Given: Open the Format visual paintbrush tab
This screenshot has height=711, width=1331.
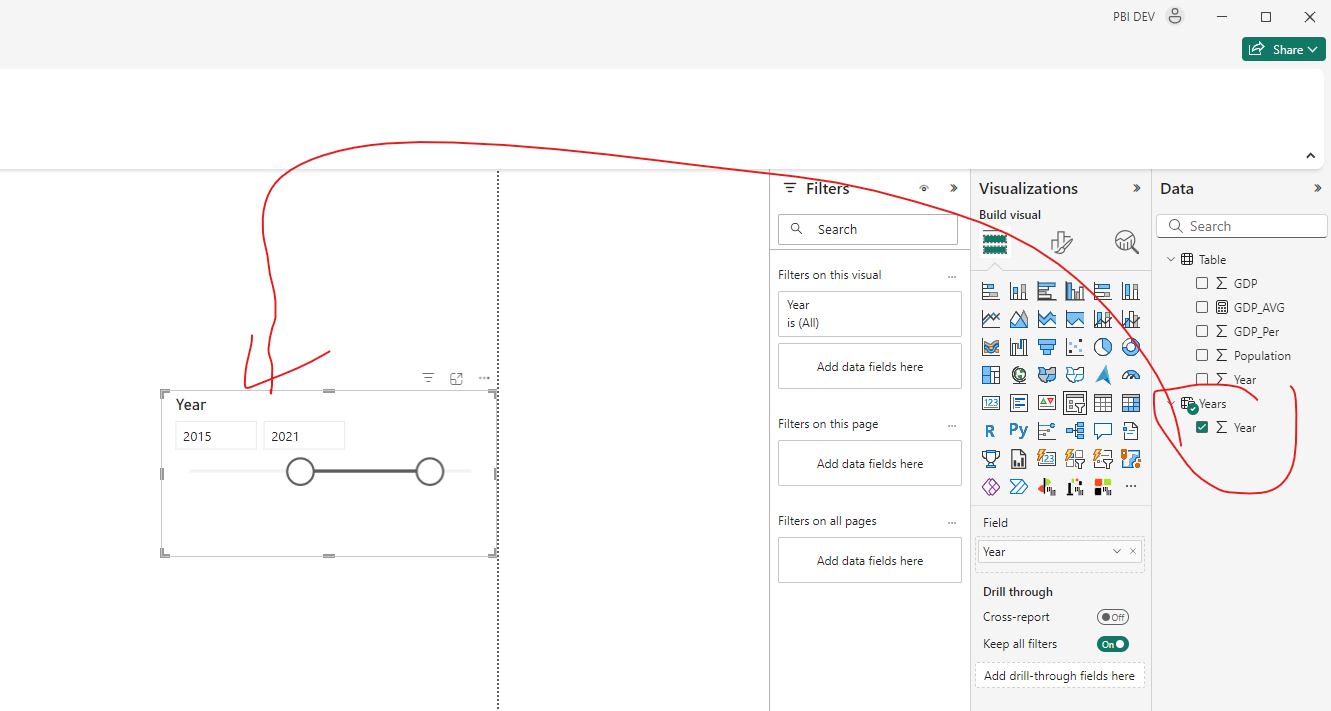Looking at the screenshot, I should pyautogui.click(x=1062, y=242).
